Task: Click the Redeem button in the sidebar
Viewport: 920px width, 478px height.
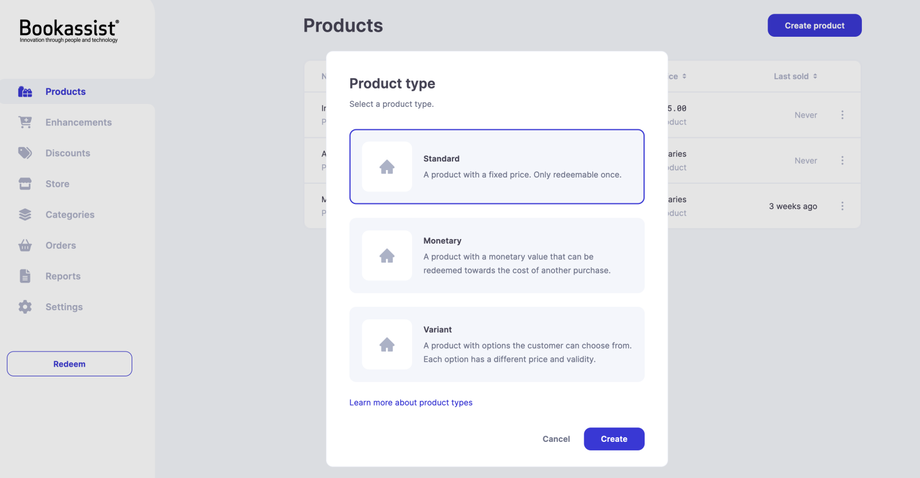Action: point(69,364)
